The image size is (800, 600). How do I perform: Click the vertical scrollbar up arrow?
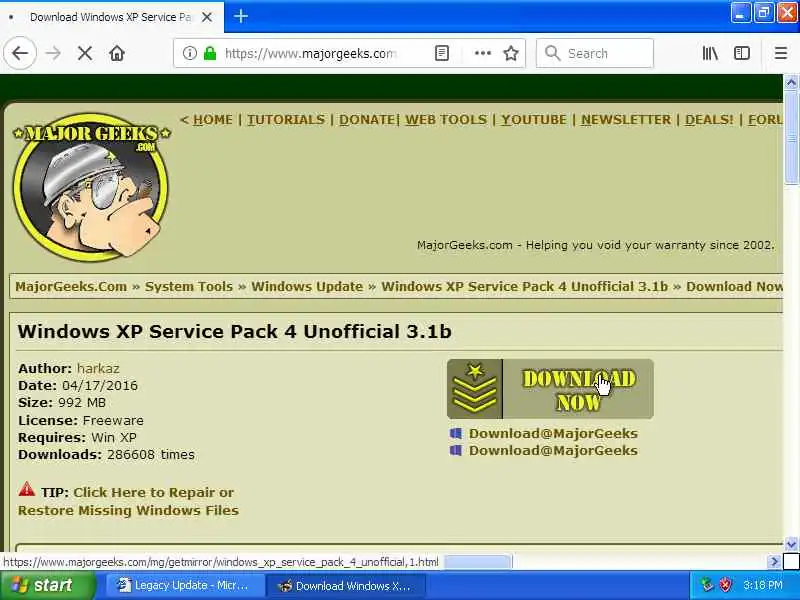(791, 82)
